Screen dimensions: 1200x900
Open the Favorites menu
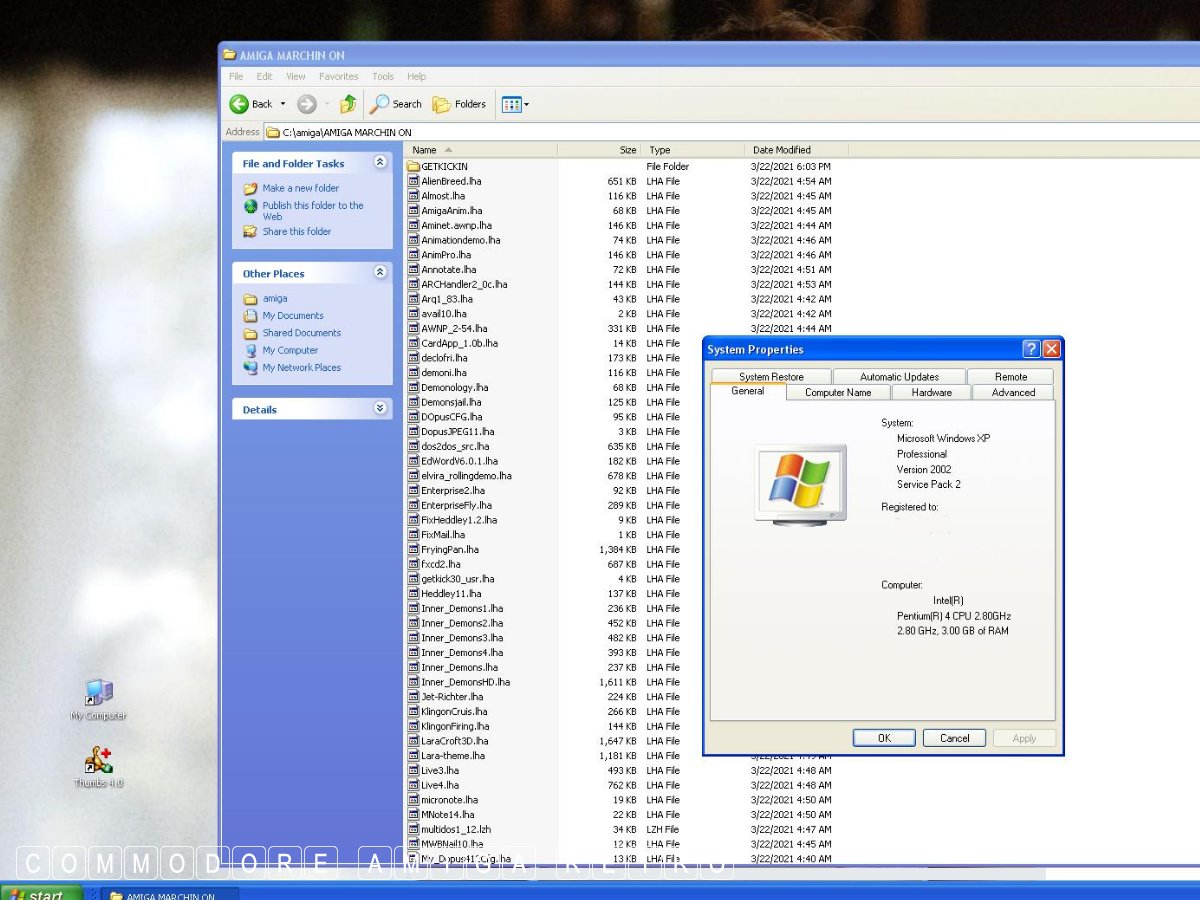pyautogui.click(x=338, y=76)
